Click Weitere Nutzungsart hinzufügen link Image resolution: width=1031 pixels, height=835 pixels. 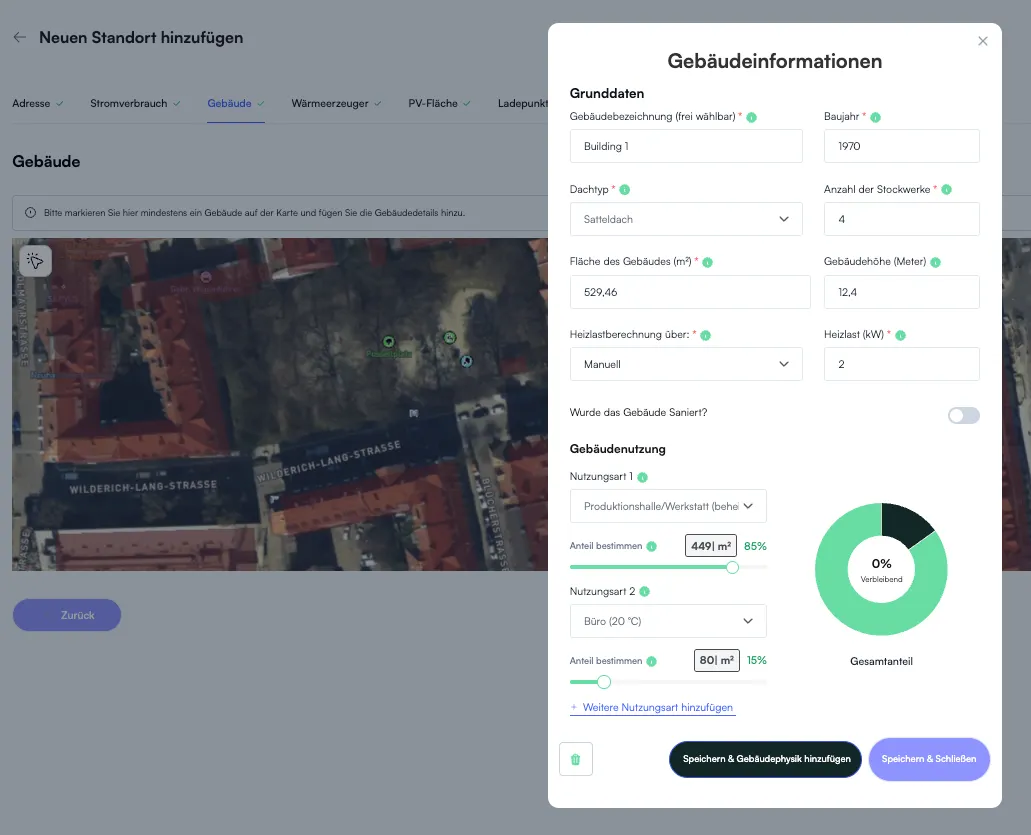coord(658,707)
